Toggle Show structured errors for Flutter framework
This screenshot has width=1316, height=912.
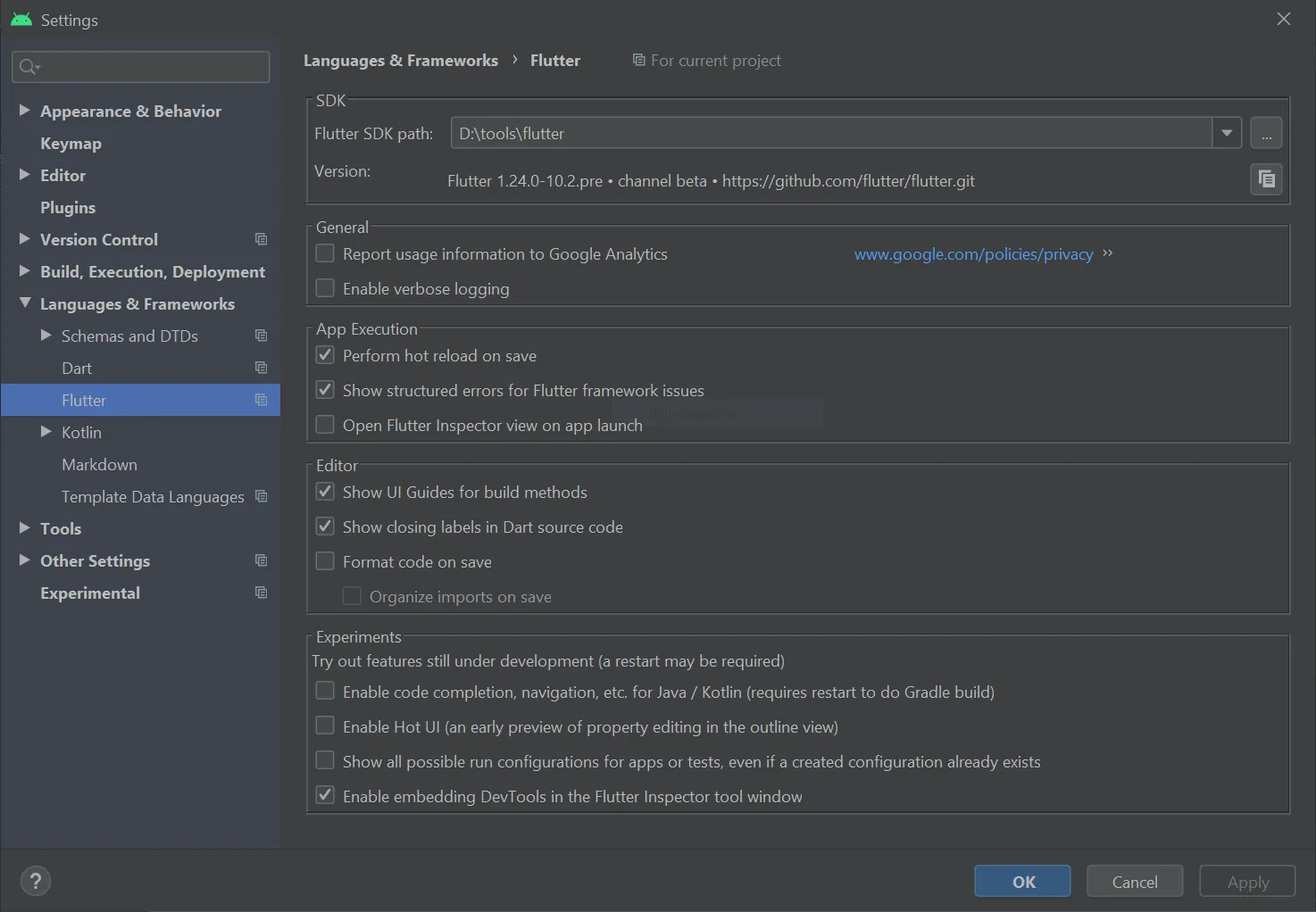325,390
